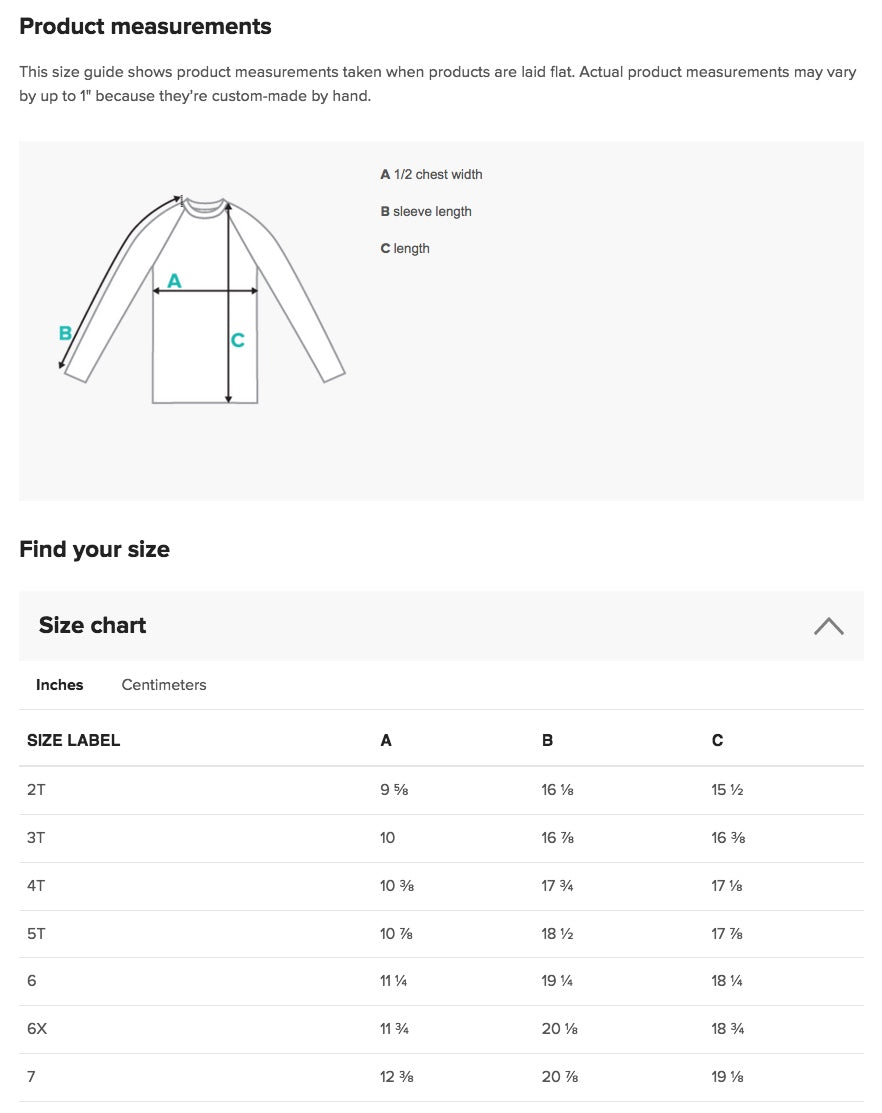Click the Size chart header
Image resolution: width=882 pixels, height=1113 pixels.
93,626
